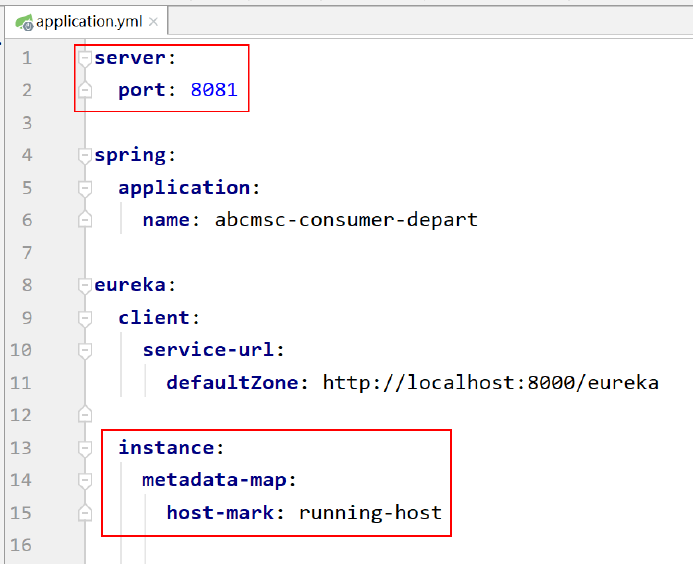Place cursor on port value 8081

[213, 90]
